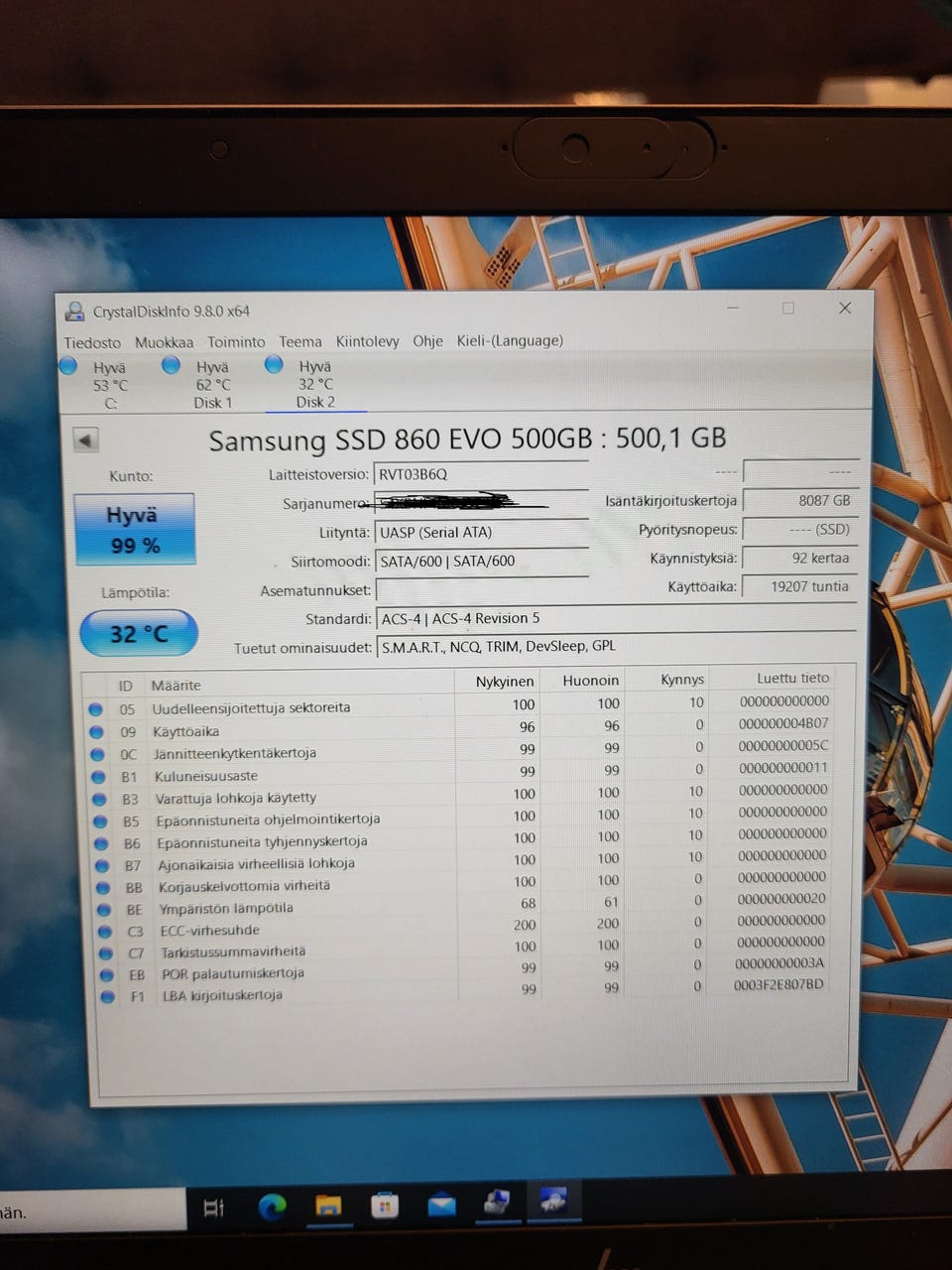The image size is (952, 1270).
Task: Click the Määrite column header
Action: pyautogui.click(x=176, y=686)
